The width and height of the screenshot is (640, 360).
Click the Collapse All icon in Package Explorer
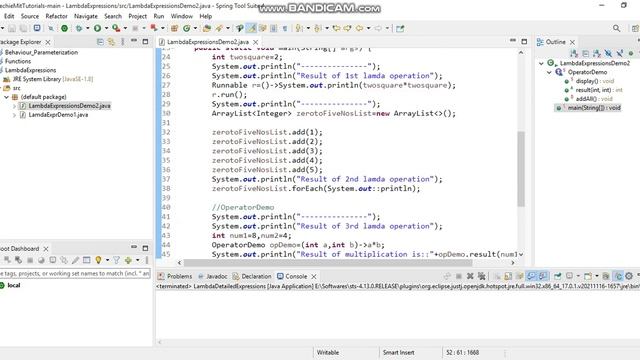tap(100, 42)
